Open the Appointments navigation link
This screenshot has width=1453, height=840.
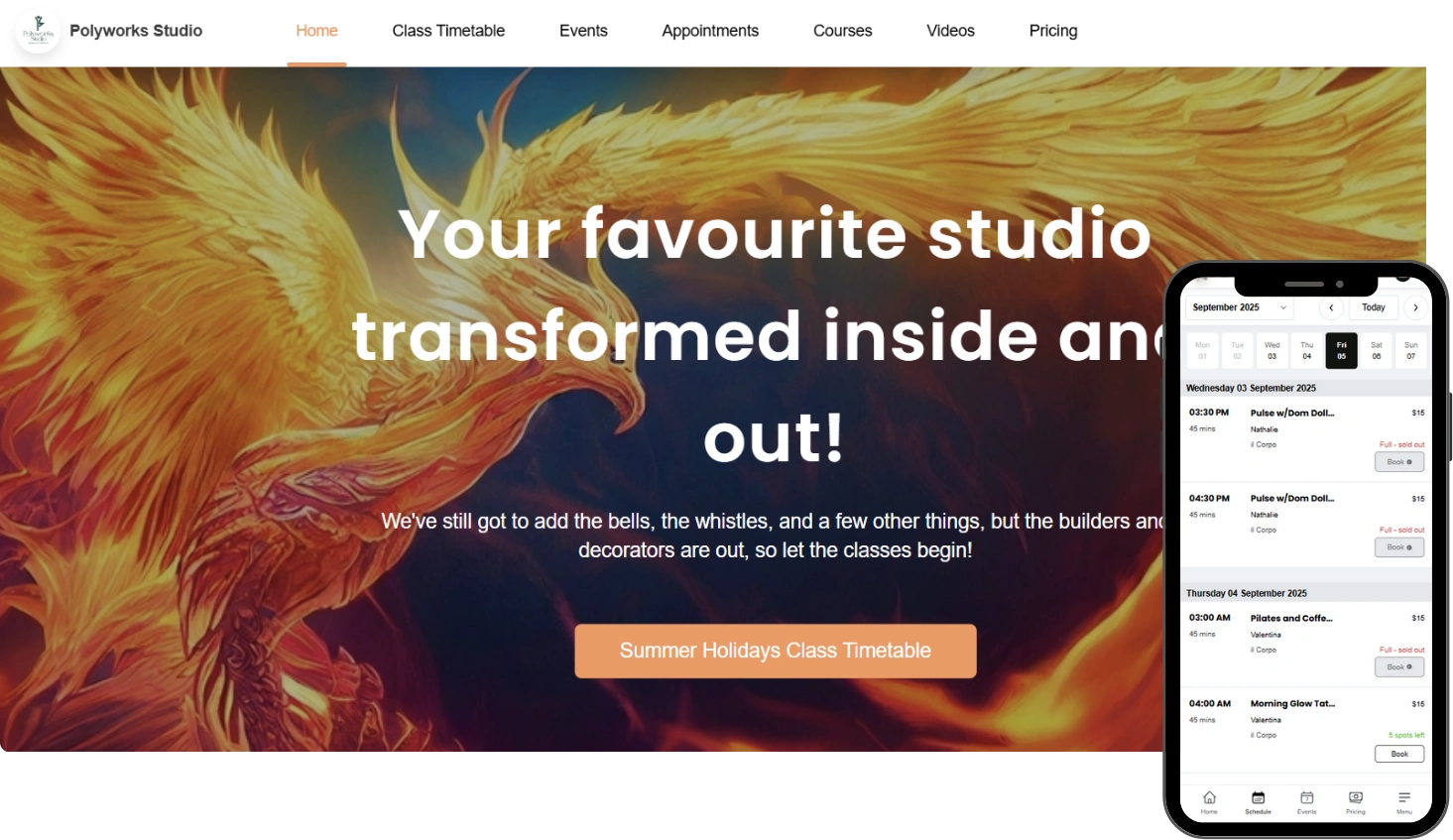[x=710, y=31]
